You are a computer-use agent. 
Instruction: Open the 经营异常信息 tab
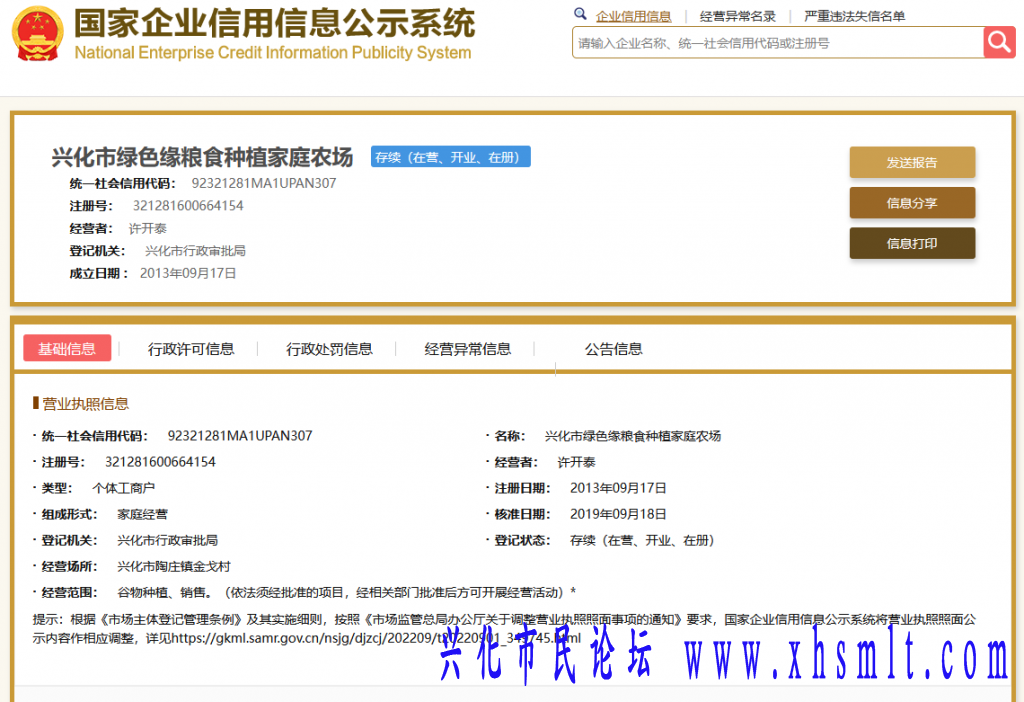point(468,349)
